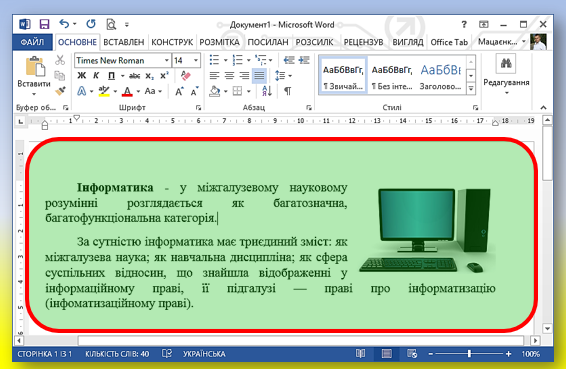Open line spacing options dropdown

[290, 76]
